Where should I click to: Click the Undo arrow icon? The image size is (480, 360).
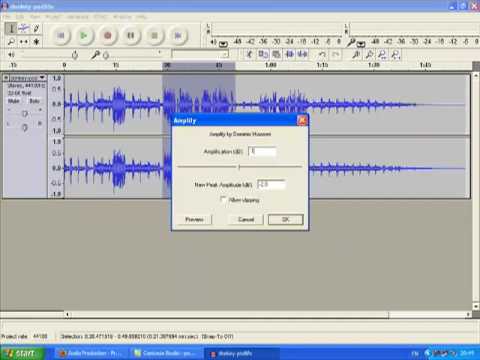pos(322,54)
